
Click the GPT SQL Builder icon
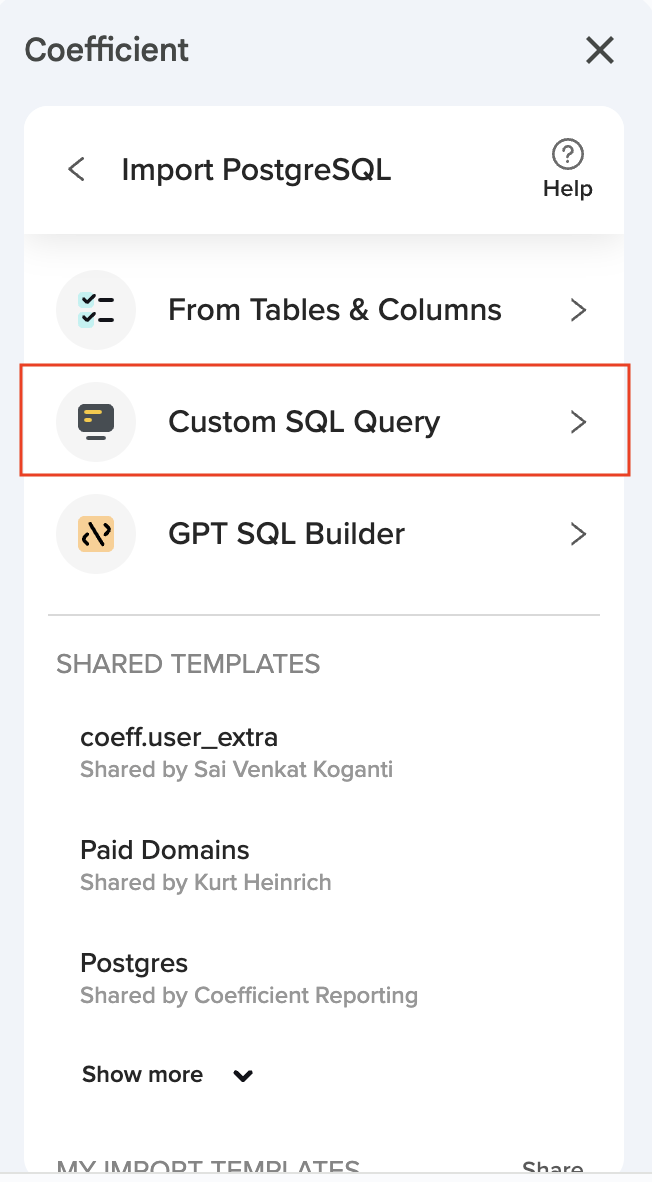tap(96, 534)
